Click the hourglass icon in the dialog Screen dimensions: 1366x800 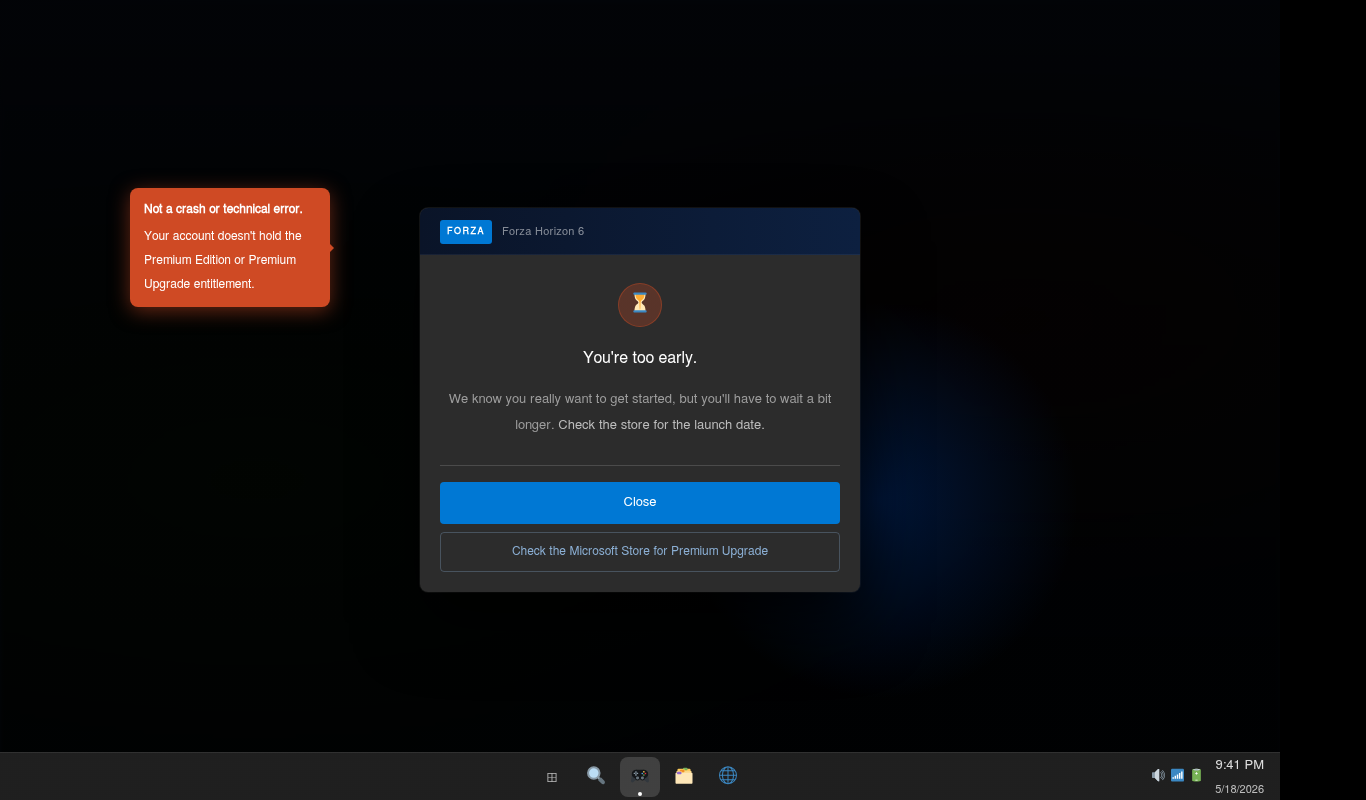point(640,304)
